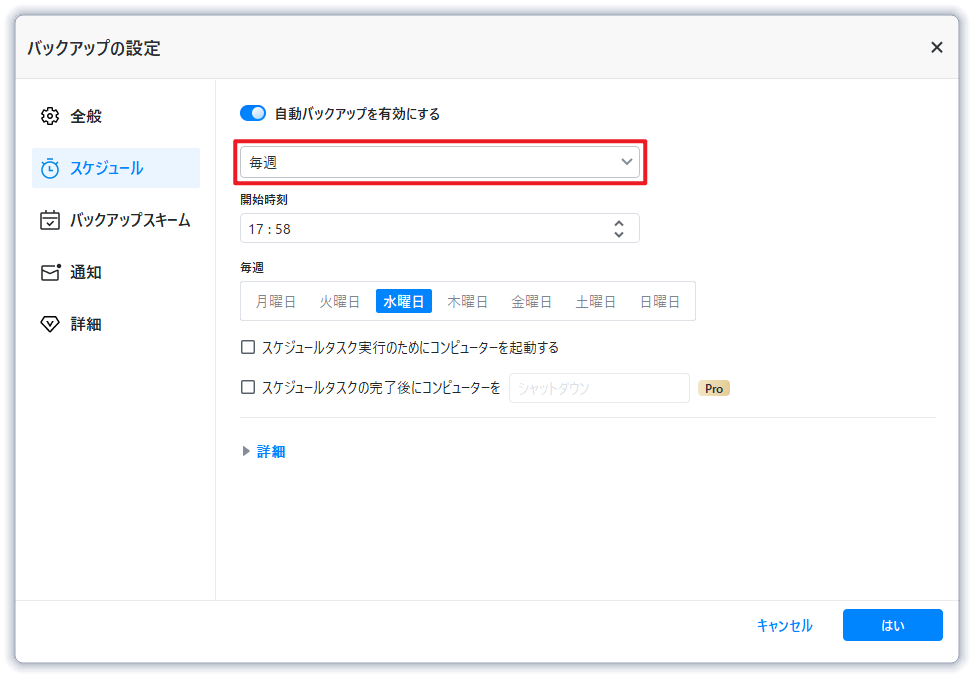Click the envelope icon beside 通知
Viewport: 974px width, 678px height.
pos(50,272)
